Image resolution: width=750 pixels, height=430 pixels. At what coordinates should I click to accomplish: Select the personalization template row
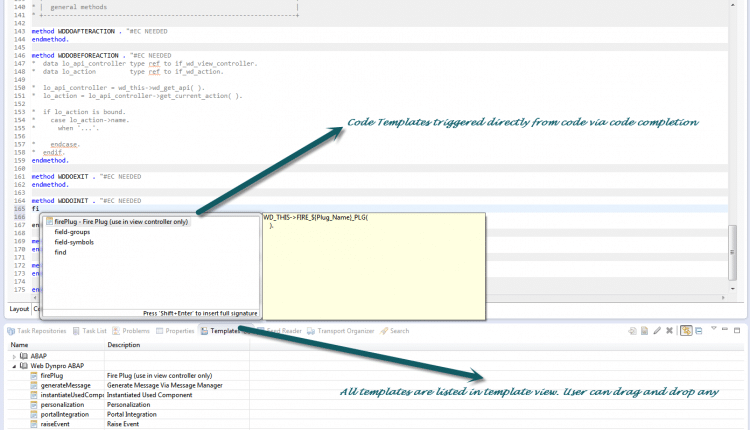point(129,405)
